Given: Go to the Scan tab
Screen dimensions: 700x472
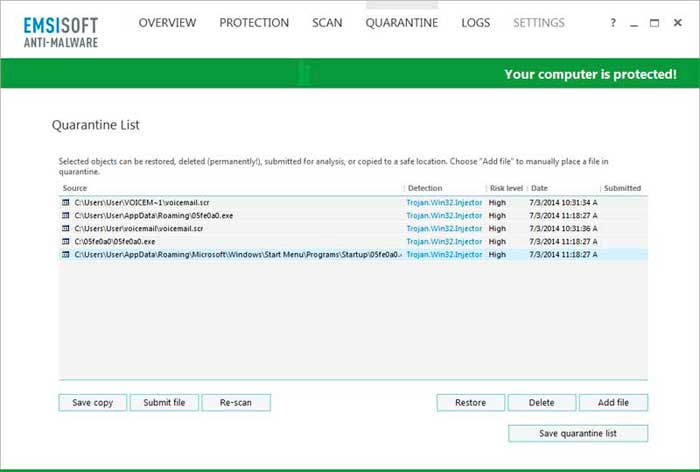Looking at the screenshot, I should (327, 23).
